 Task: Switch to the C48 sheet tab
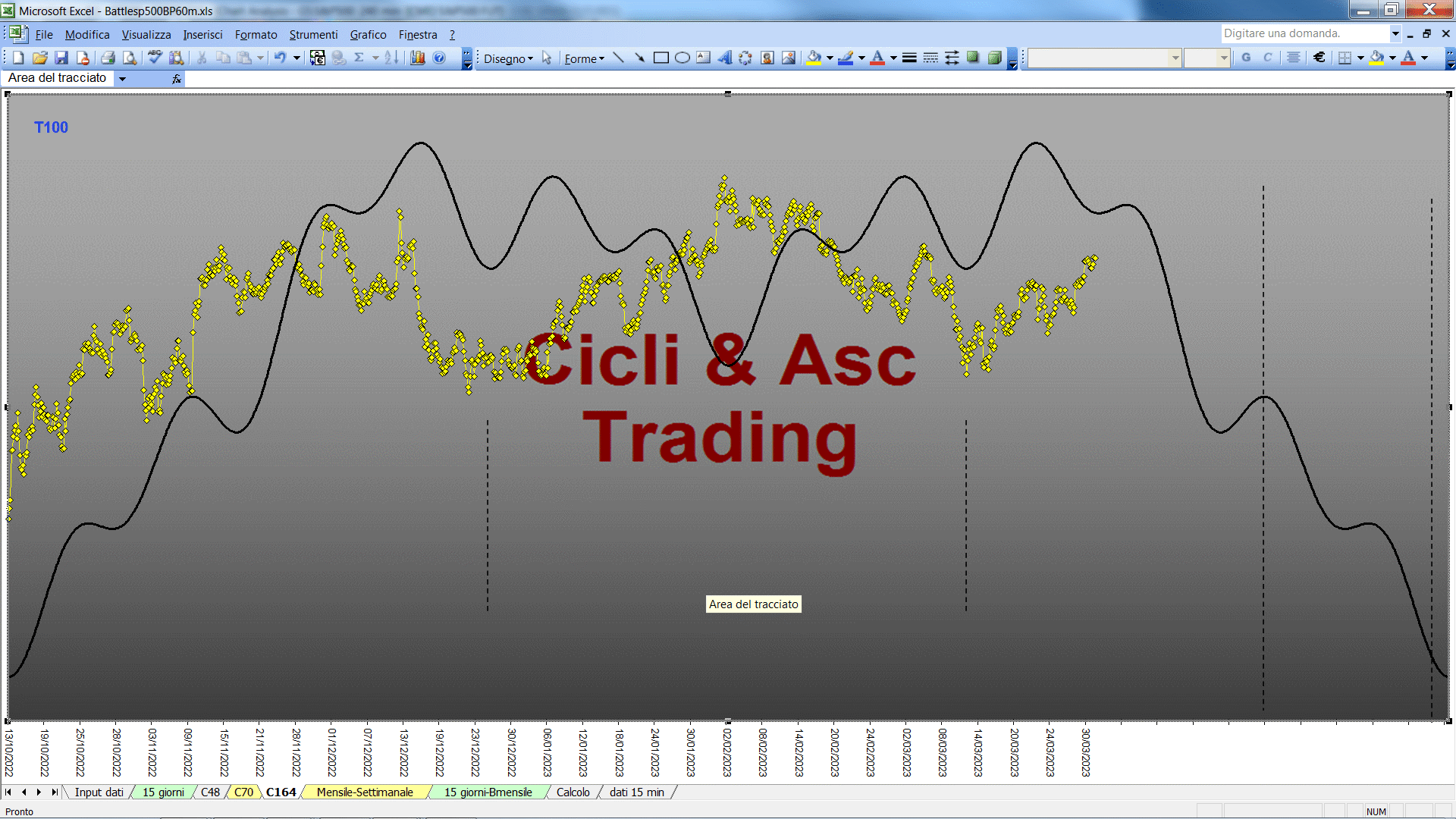coord(210,792)
